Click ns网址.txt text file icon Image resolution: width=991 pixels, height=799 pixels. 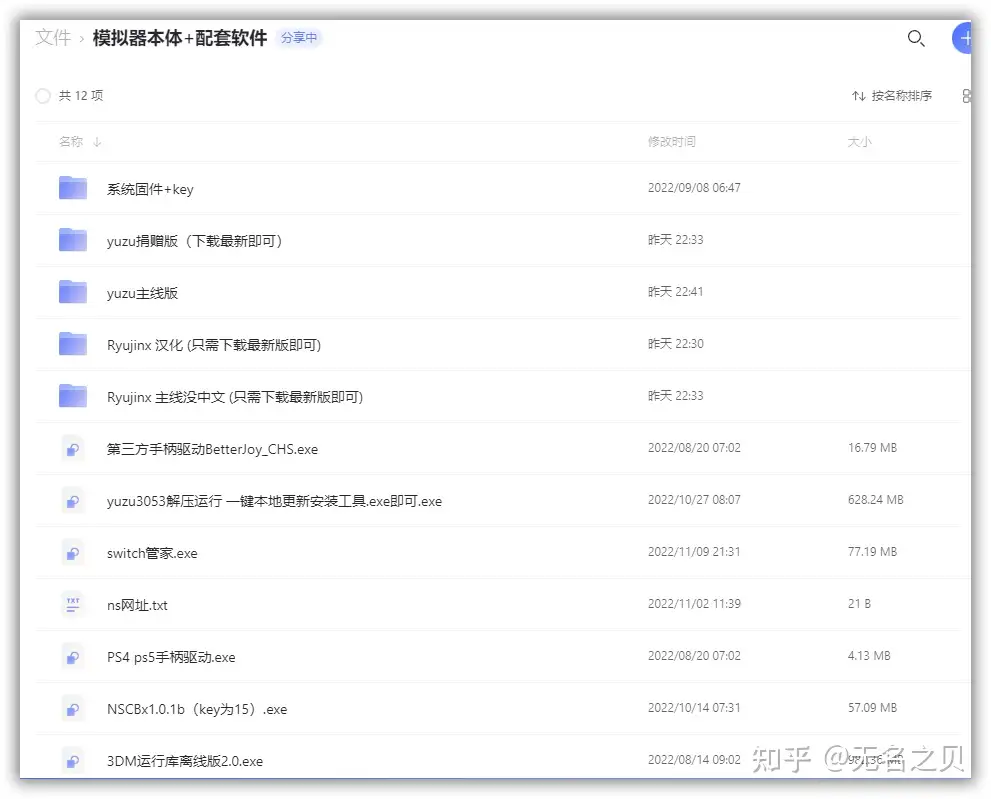click(x=73, y=604)
